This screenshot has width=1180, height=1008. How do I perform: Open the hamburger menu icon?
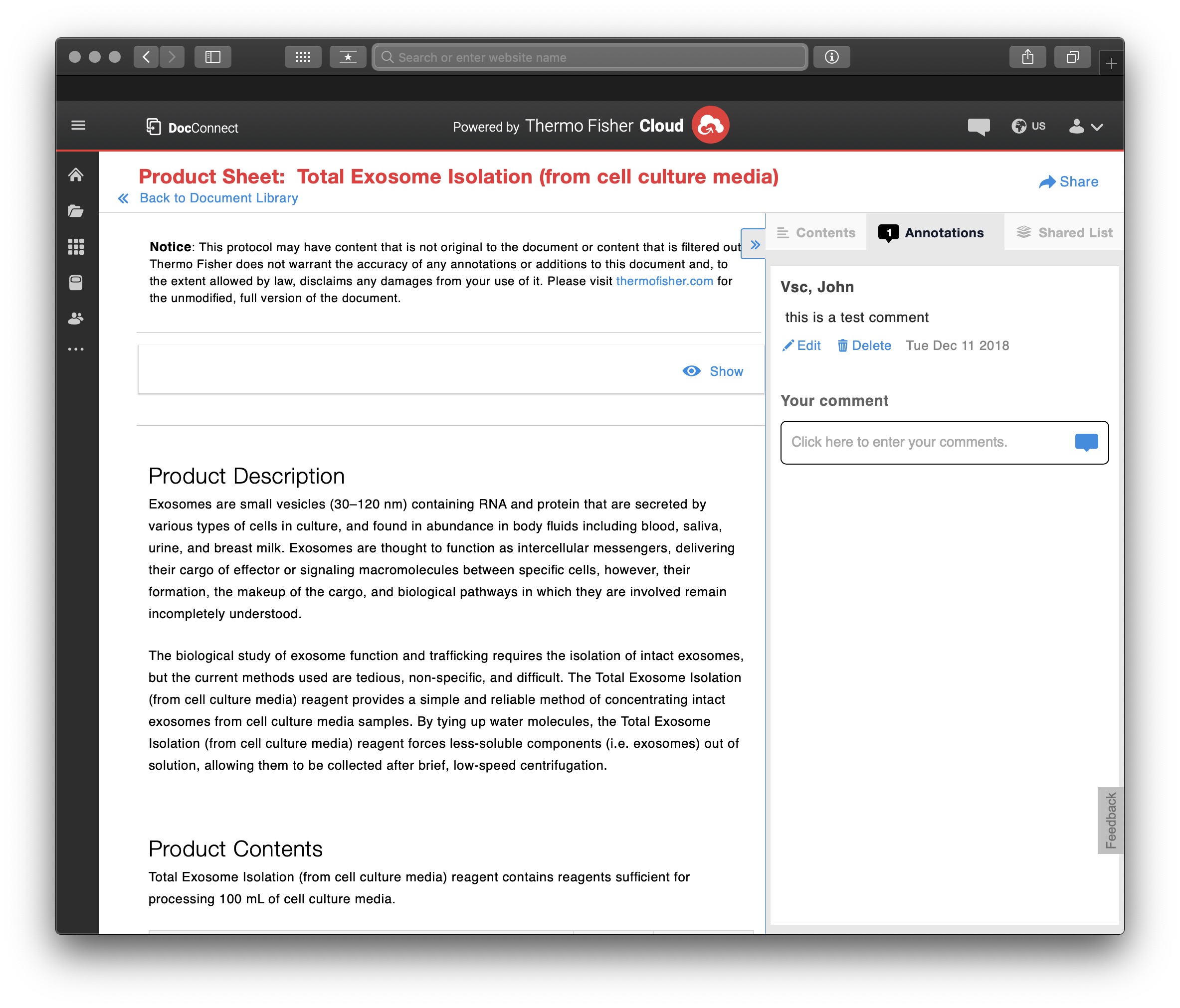[78, 125]
